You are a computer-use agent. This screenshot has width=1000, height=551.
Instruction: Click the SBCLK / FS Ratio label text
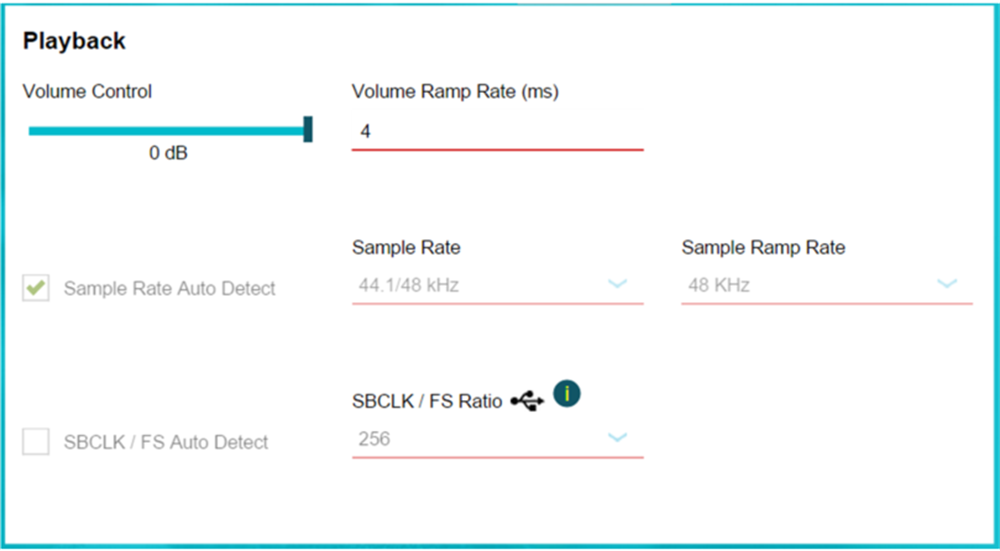(427, 402)
